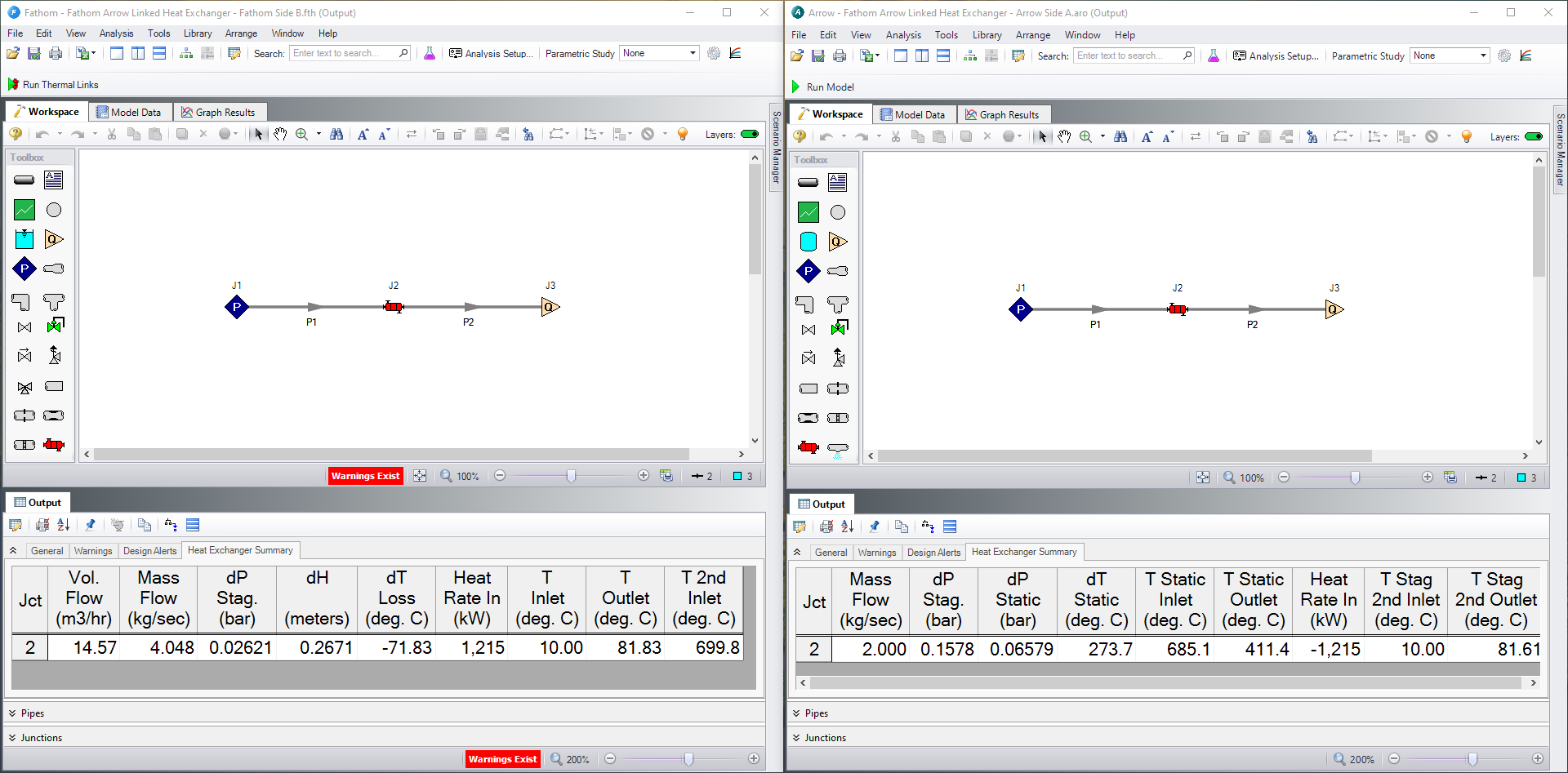Screen dimensions: 1568x773
Task: Switch to the Model Data tab in Fathom
Action: 129,112
